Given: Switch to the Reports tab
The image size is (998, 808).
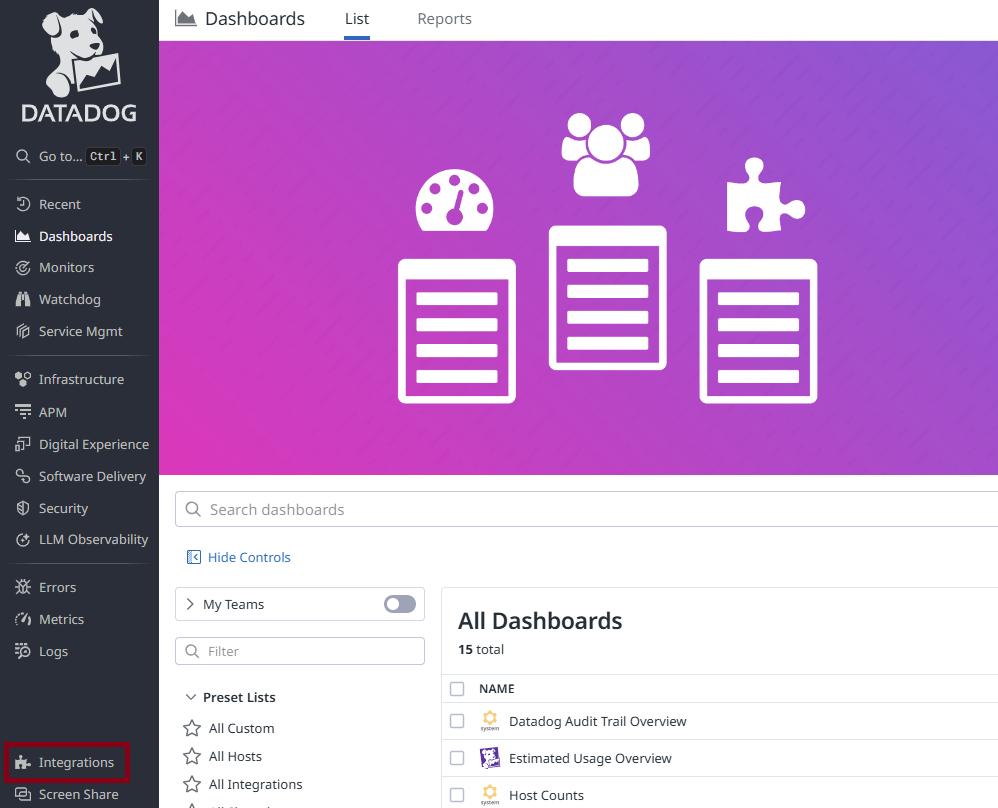Looking at the screenshot, I should click(444, 19).
